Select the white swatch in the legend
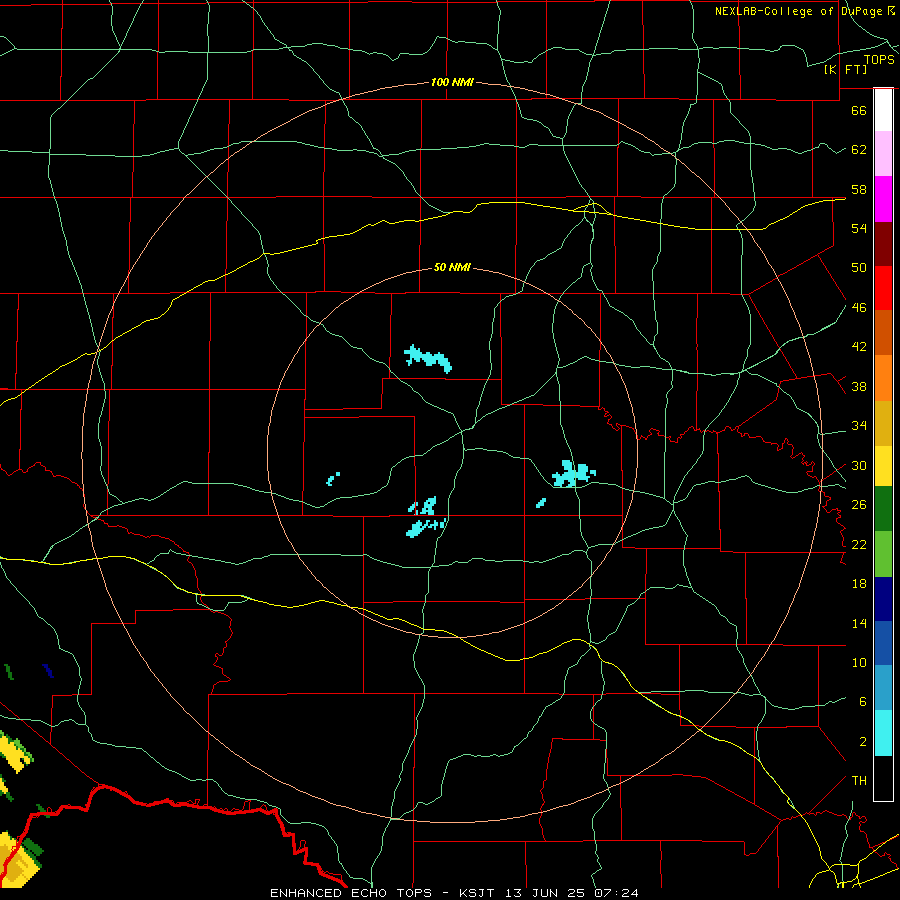 (x=883, y=110)
